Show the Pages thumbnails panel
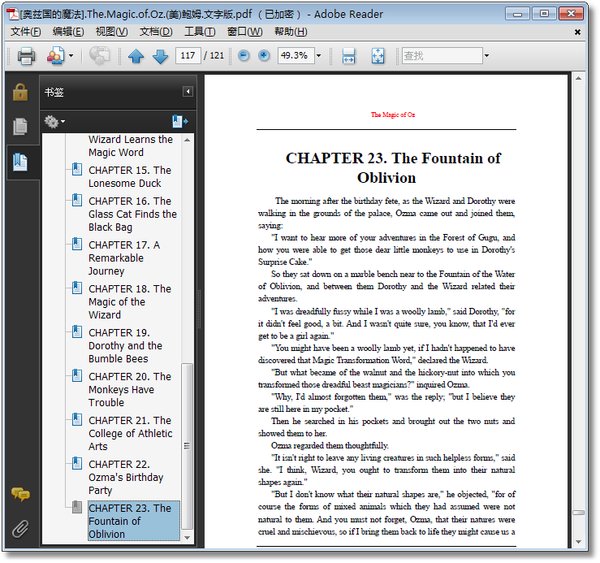Image resolution: width=600 pixels, height=563 pixels. [19, 127]
